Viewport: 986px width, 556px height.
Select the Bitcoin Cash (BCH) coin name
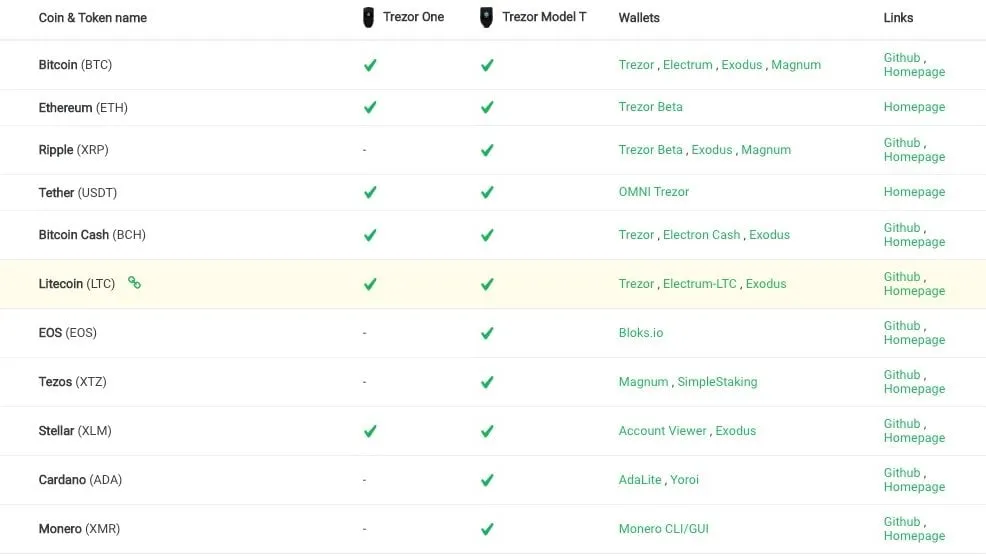tap(92, 235)
